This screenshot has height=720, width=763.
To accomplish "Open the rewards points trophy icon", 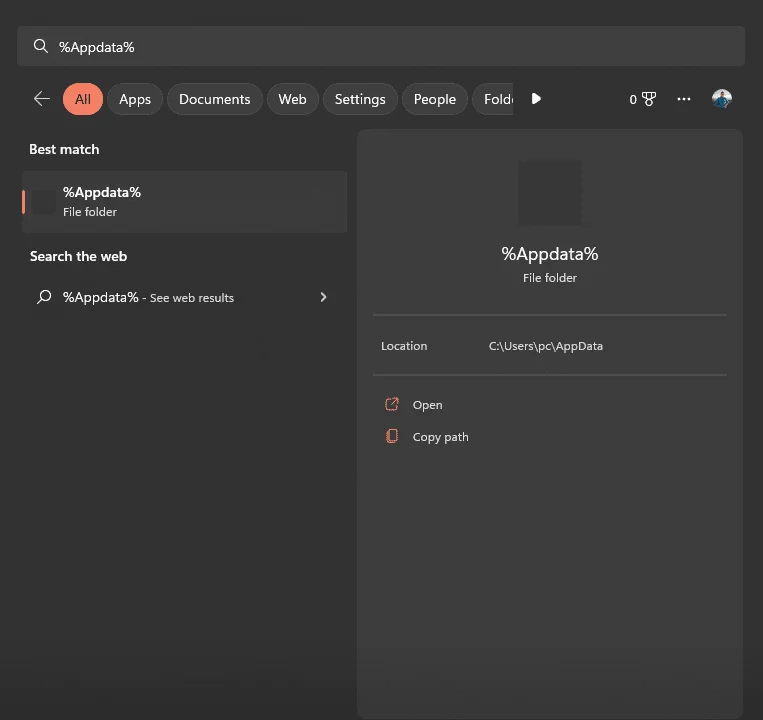I will [x=648, y=99].
